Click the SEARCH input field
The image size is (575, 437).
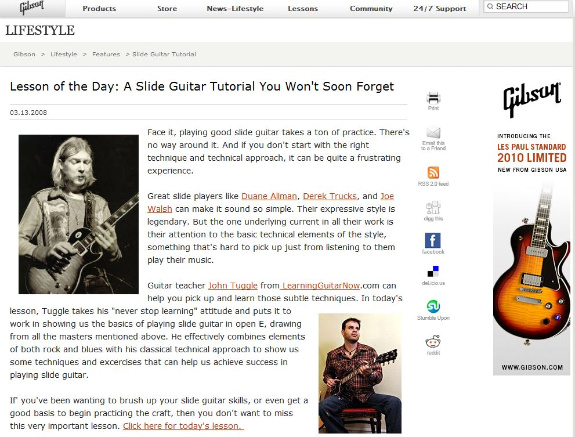[x=526, y=7]
